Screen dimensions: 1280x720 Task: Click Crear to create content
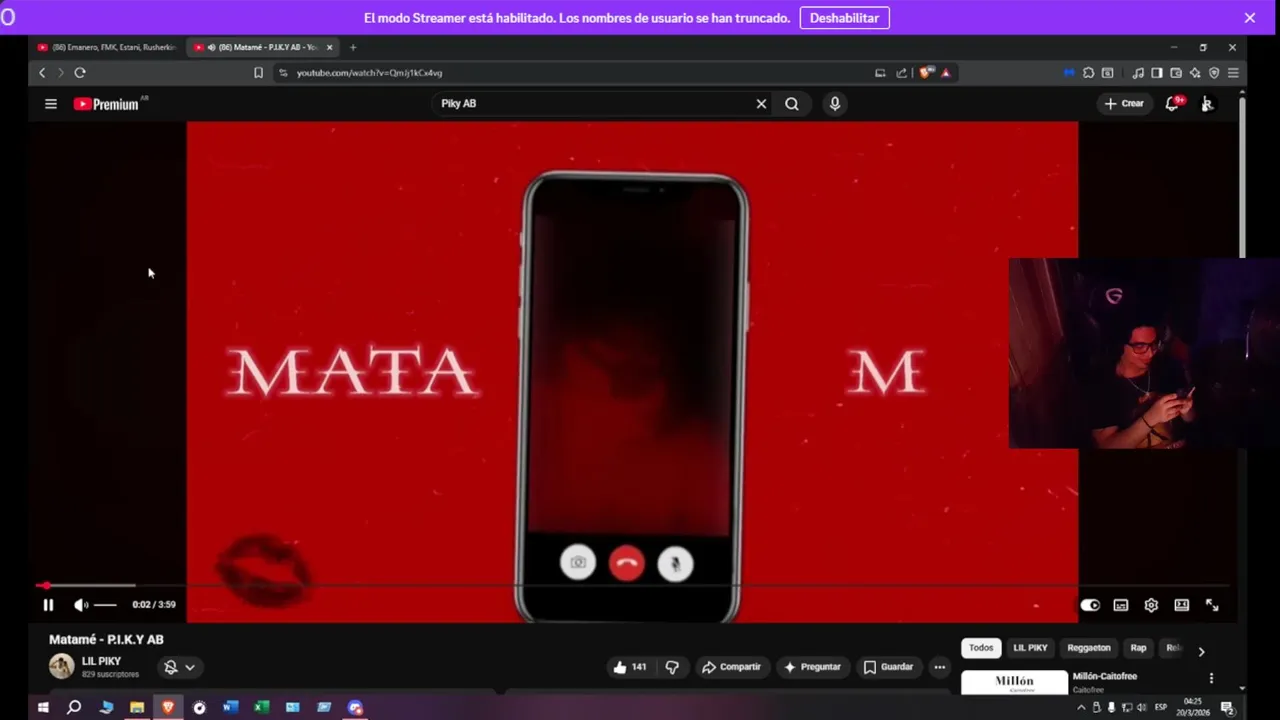[x=1124, y=104]
